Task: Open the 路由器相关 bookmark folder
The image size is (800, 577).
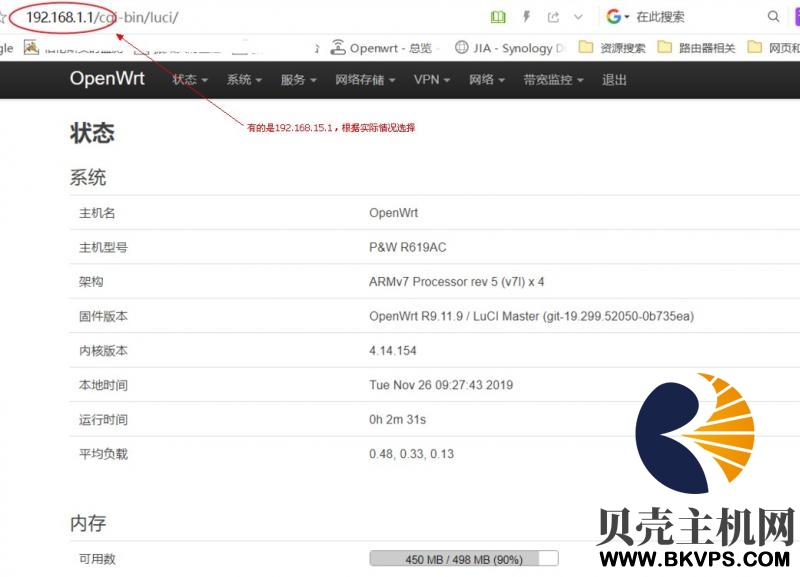Action: coord(696,48)
